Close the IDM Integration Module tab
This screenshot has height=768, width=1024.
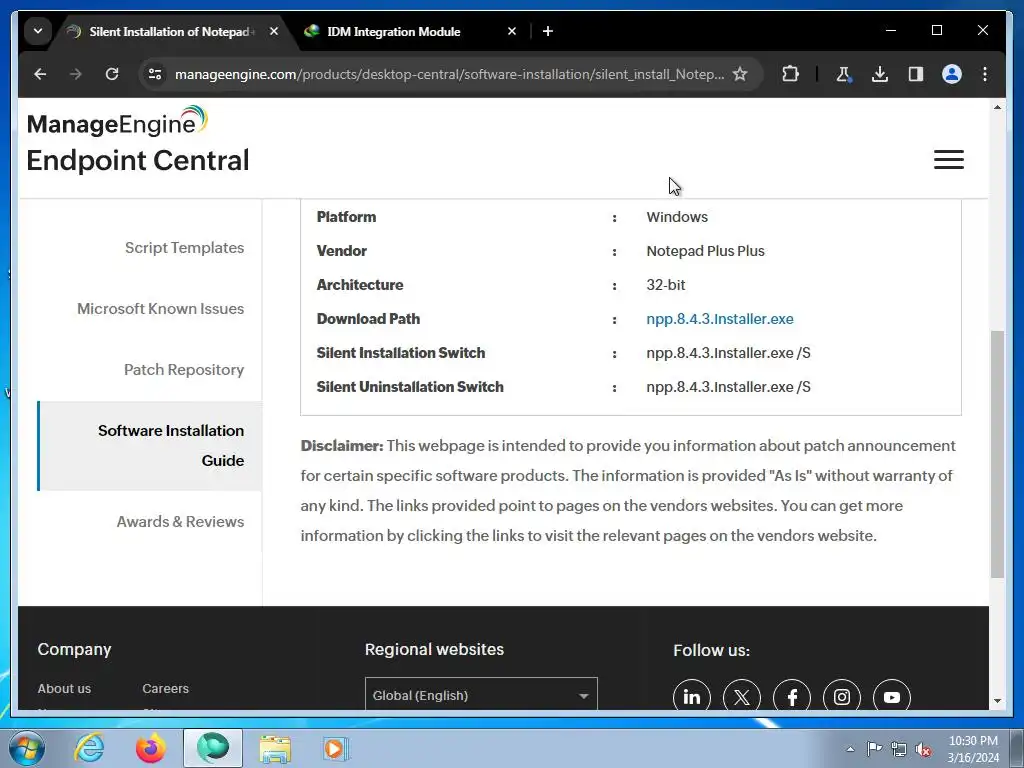(512, 31)
